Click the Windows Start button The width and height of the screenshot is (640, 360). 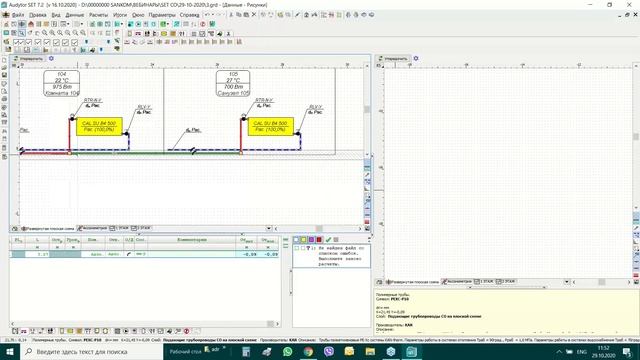tap(9, 351)
